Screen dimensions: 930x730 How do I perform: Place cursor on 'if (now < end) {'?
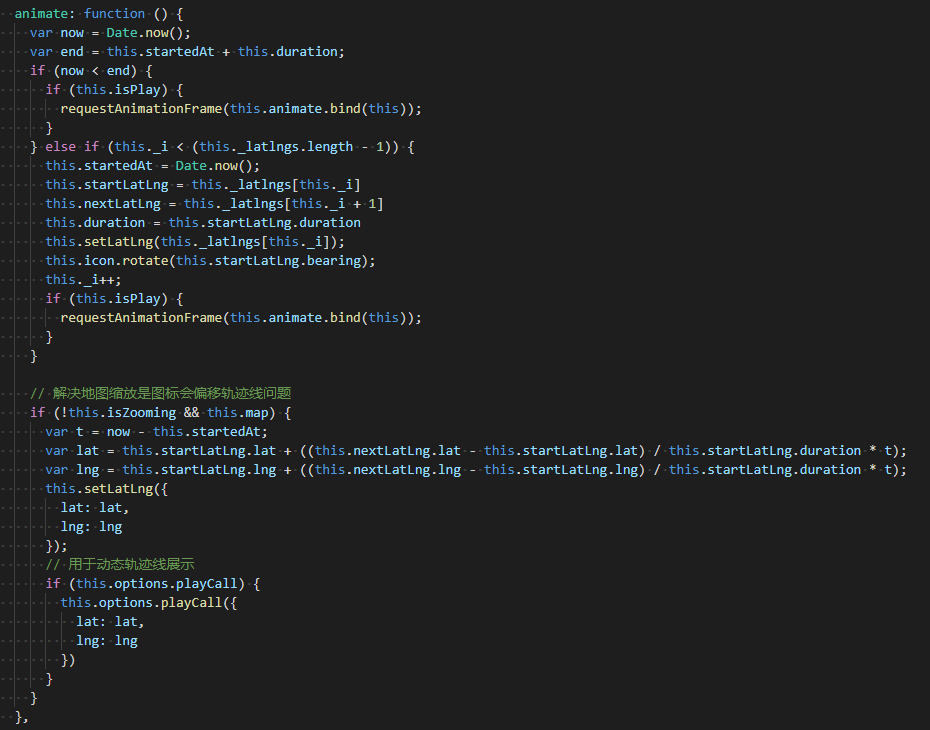91,71
